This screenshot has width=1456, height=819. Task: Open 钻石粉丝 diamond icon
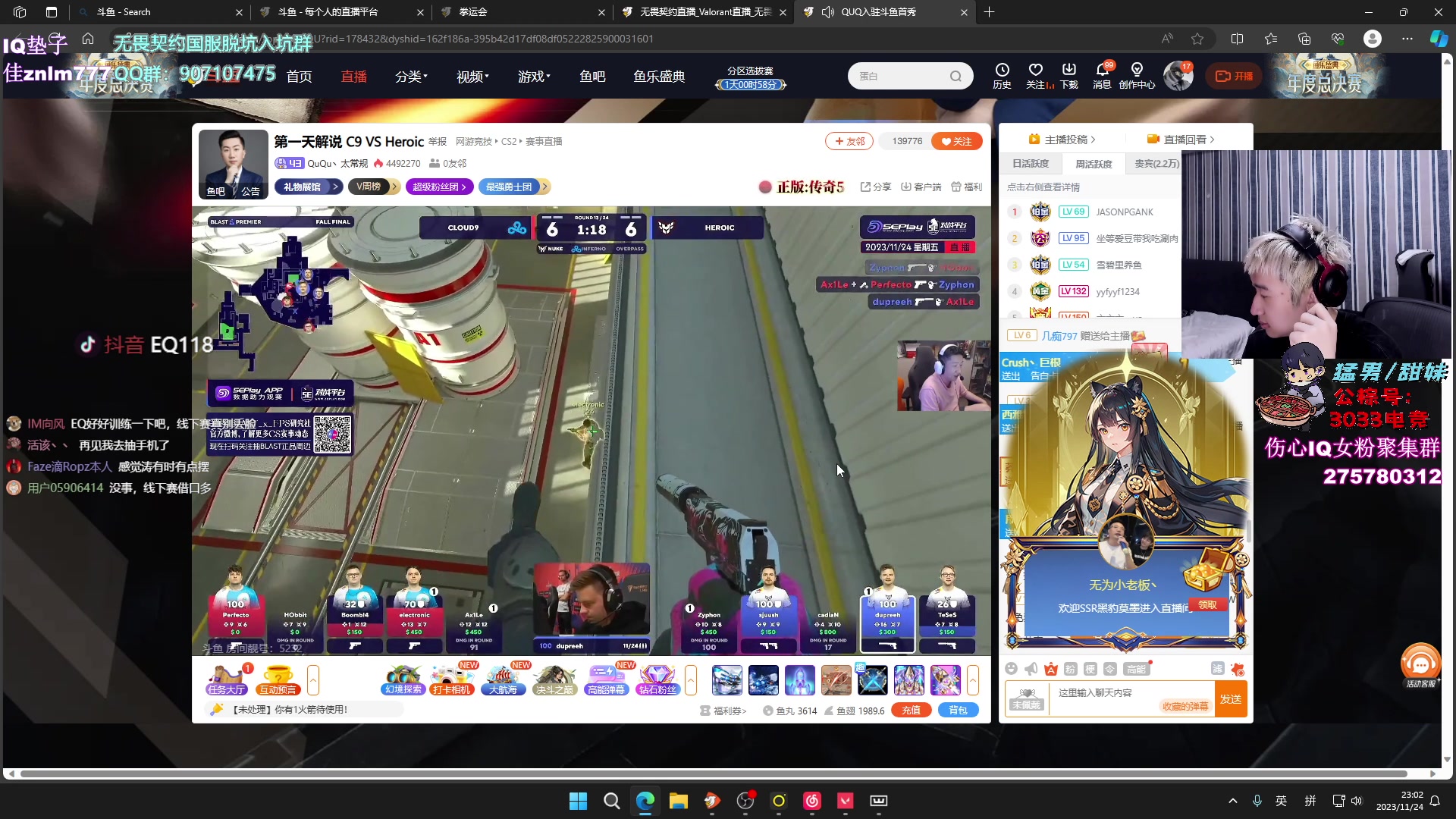coord(657,679)
